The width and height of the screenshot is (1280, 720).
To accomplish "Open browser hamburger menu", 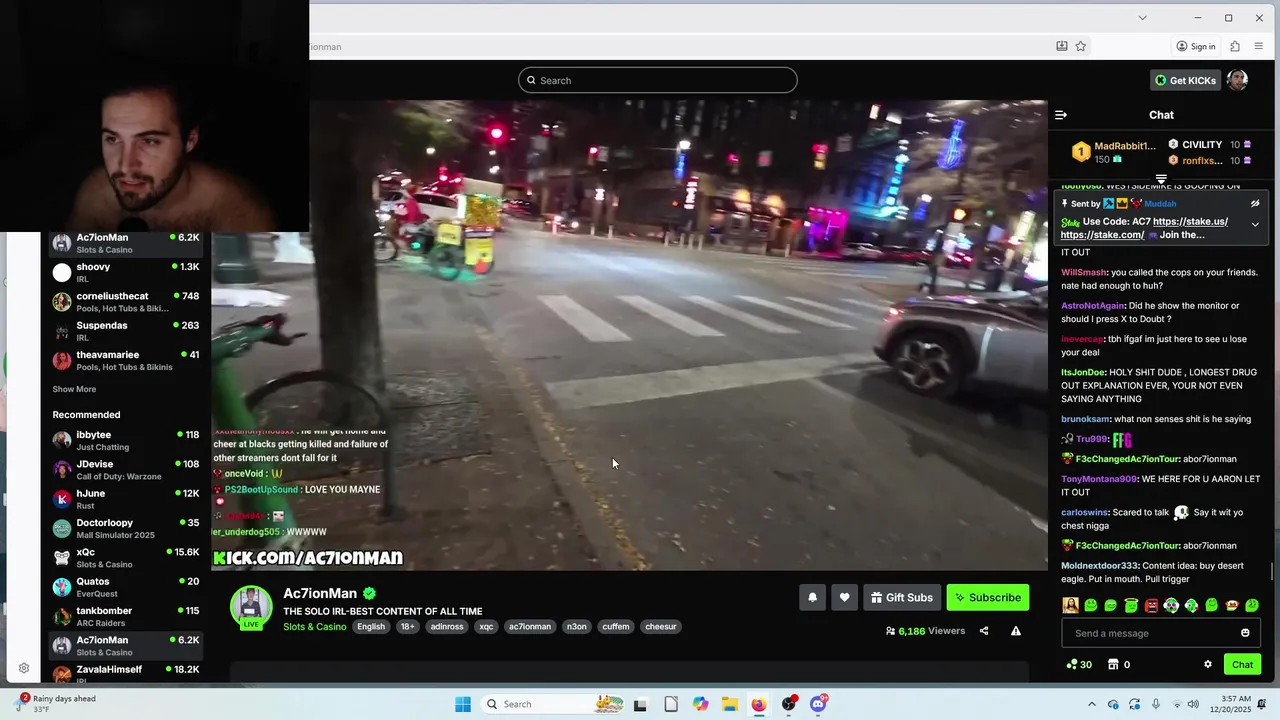I will tap(1258, 46).
